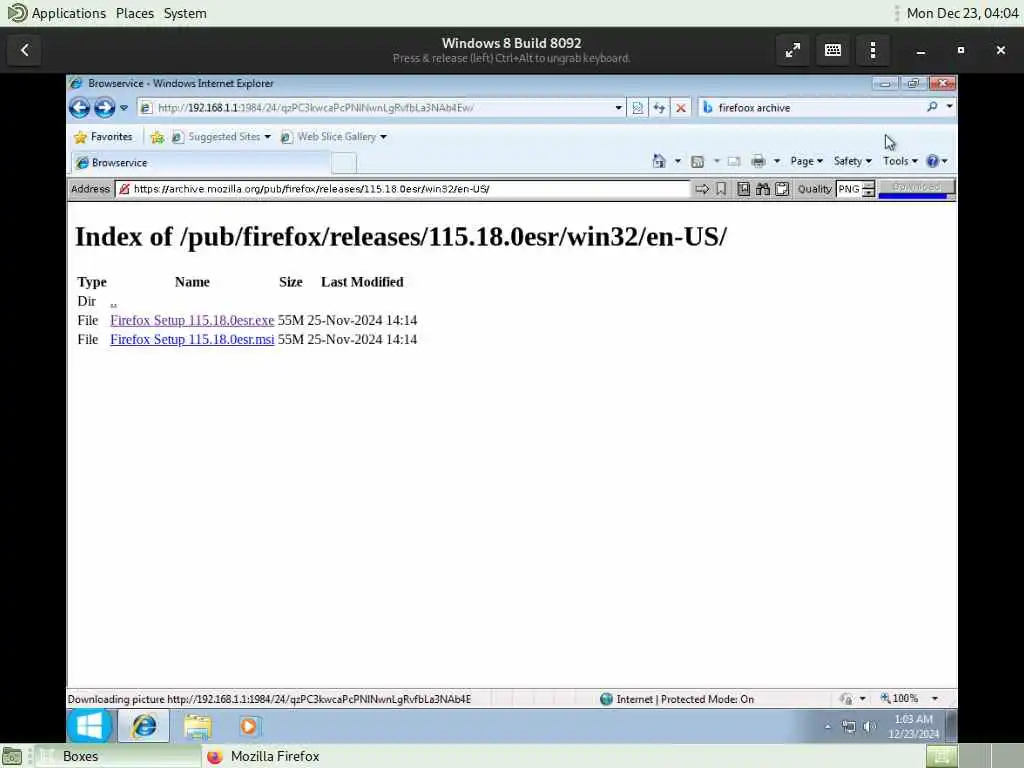Expand zoom level dropdown arrow in status bar
Screen dimensions: 1024x768
pos(935,698)
